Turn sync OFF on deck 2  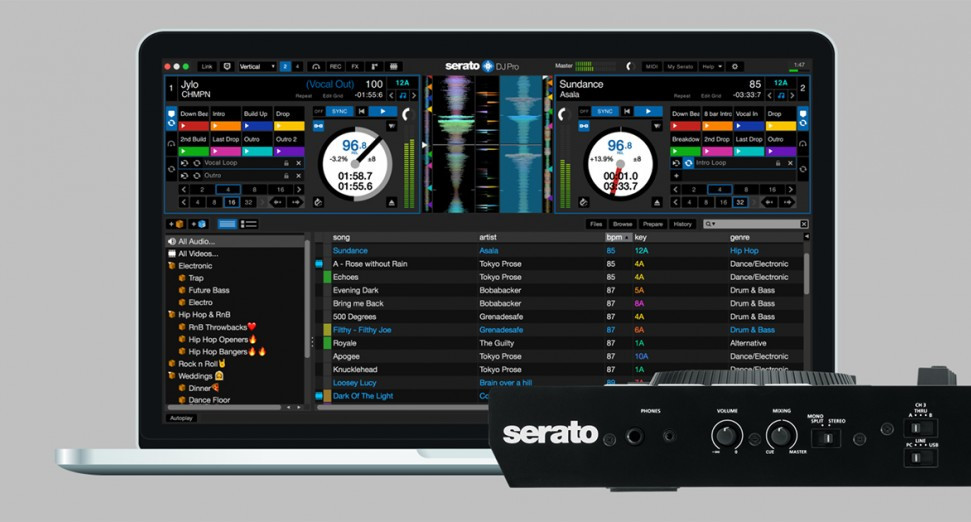[584, 111]
